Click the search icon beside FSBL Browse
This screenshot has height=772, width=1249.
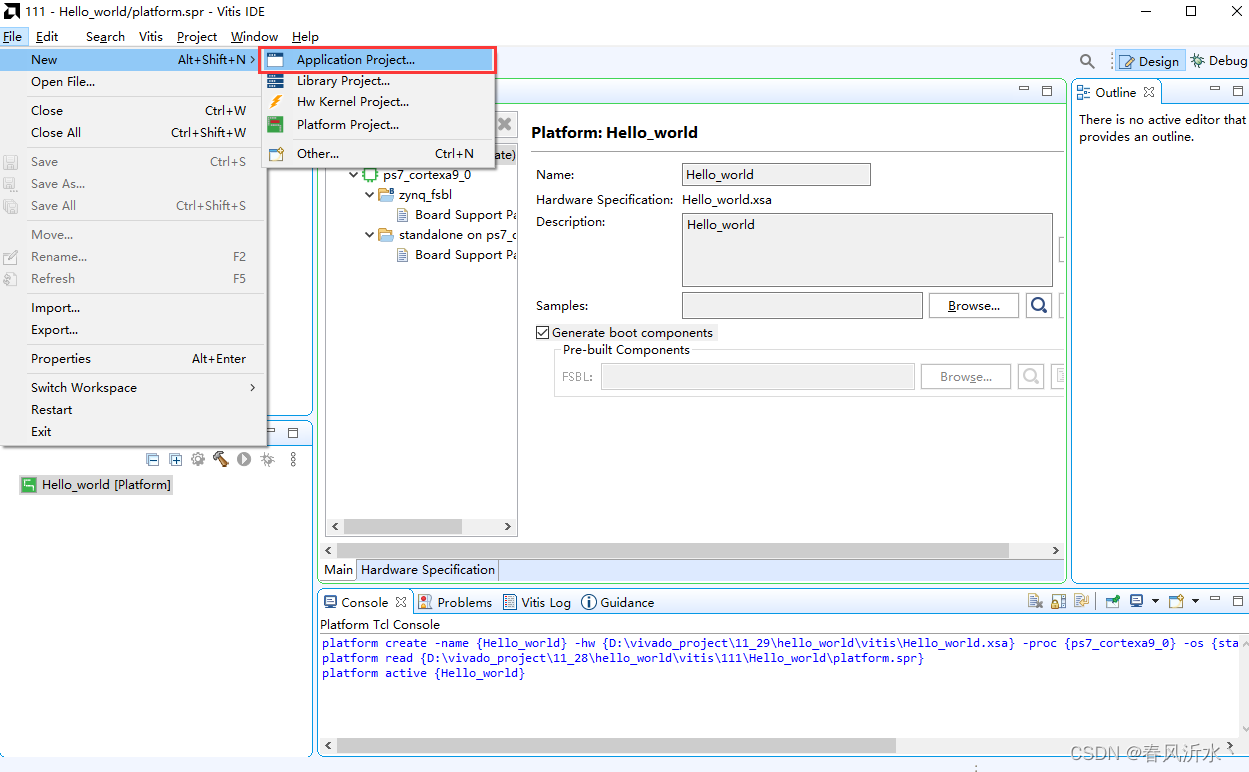tap(1030, 377)
